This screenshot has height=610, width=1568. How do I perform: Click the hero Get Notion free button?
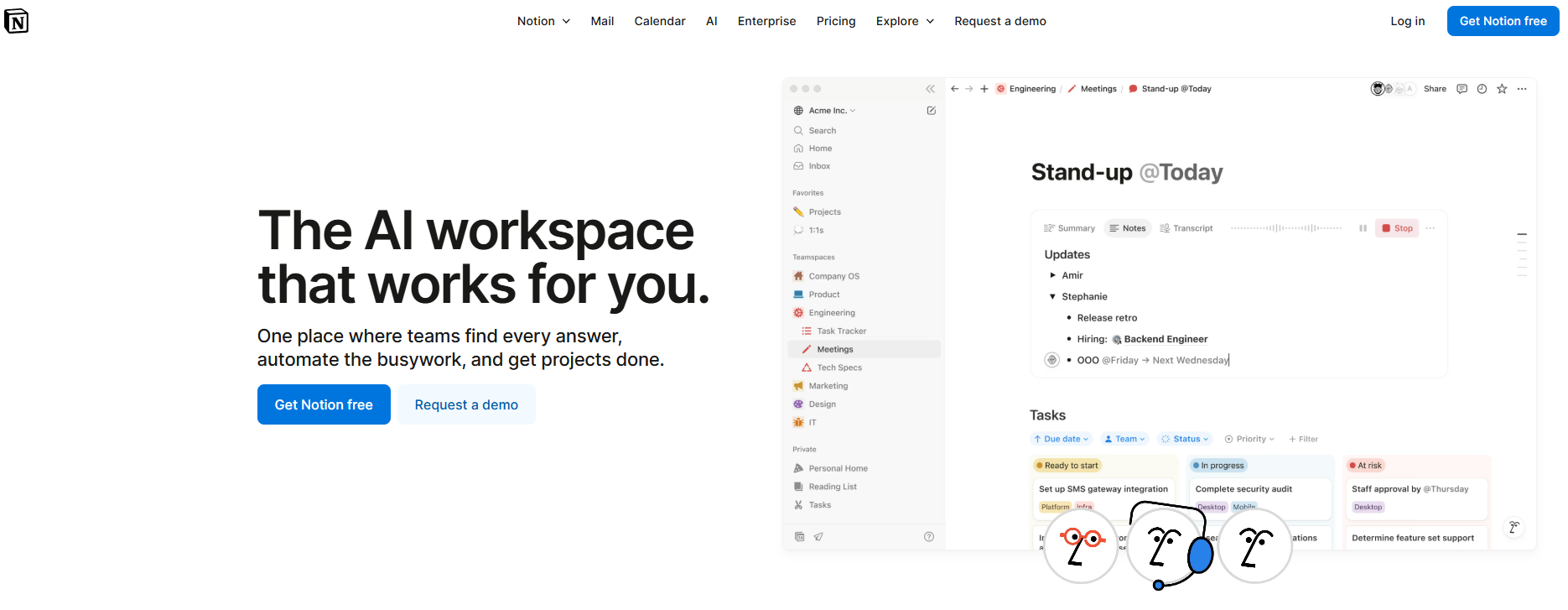point(324,404)
